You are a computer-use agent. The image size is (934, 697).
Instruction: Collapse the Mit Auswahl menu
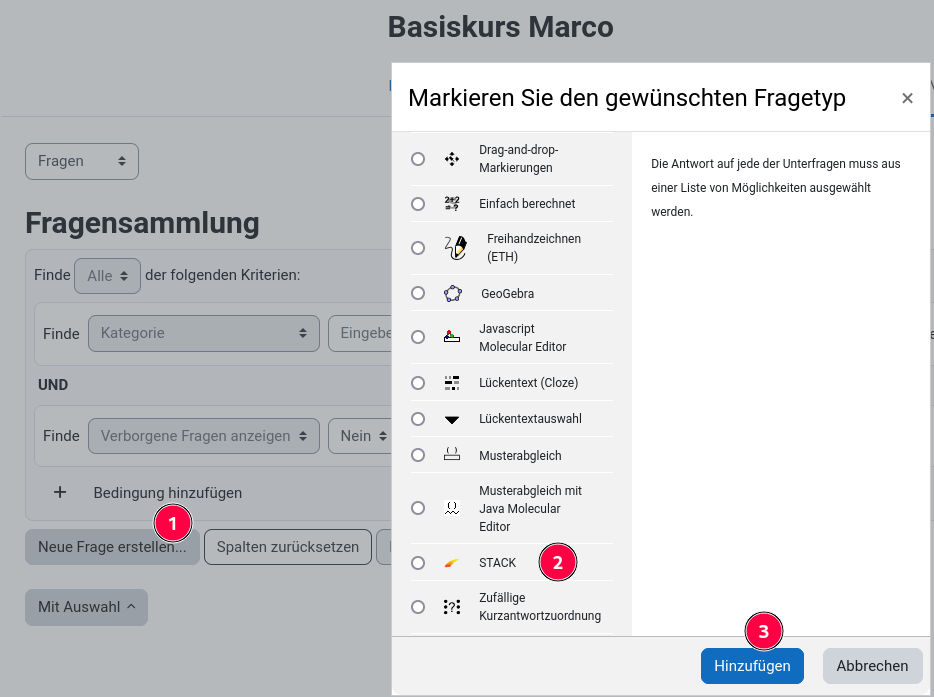86,607
